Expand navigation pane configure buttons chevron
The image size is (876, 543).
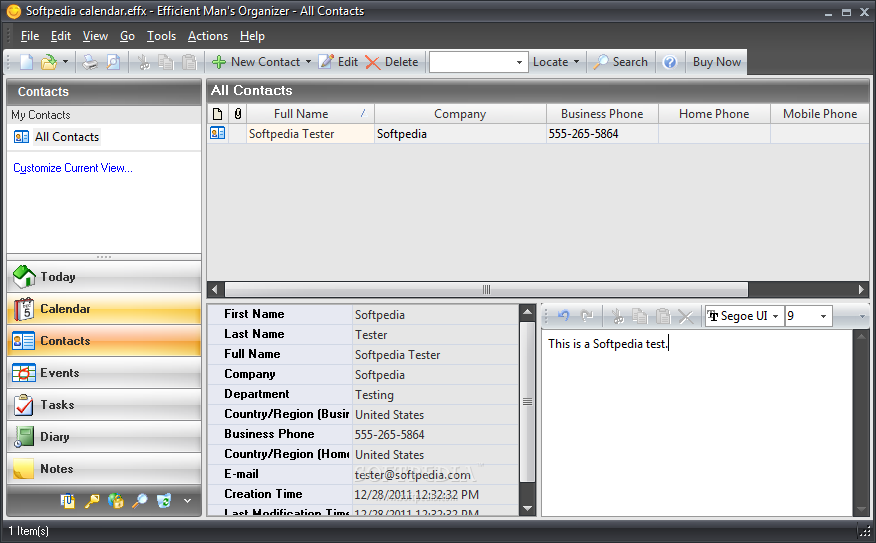coord(188,501)
